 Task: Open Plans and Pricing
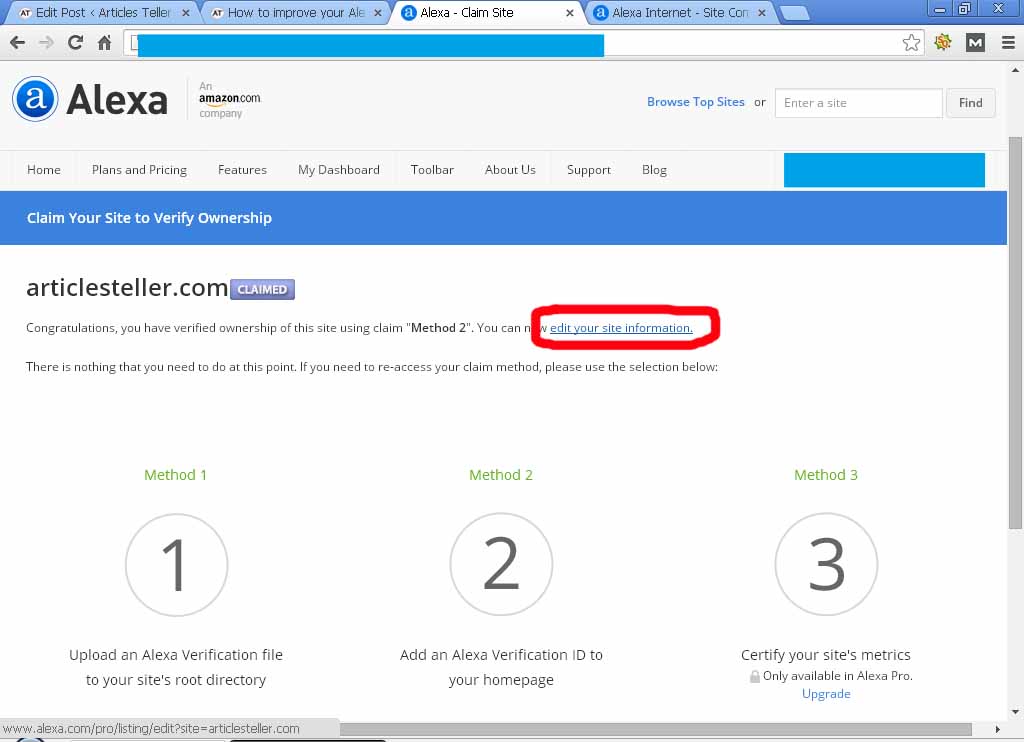tap(139, 170)
